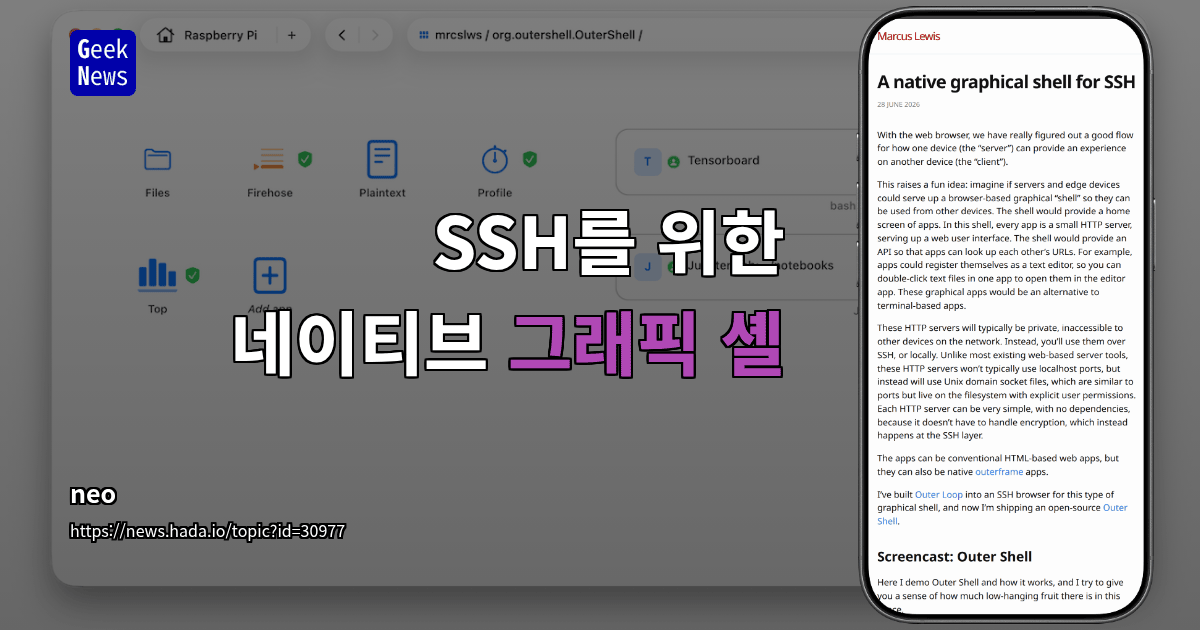This screenshot has width=1200, height=630.
Task: Click the bash label under Tensorboard card
Action: 844,206
